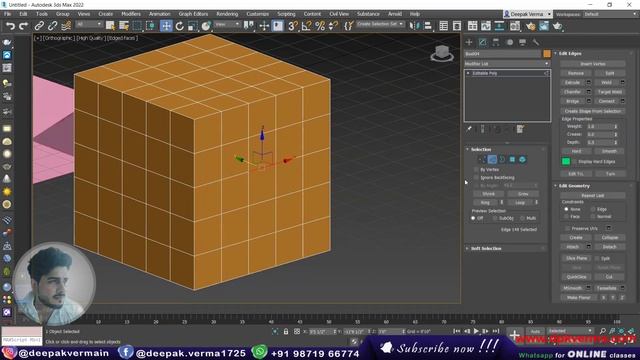Open the Display command panel tab

click(x=522, y=42)
